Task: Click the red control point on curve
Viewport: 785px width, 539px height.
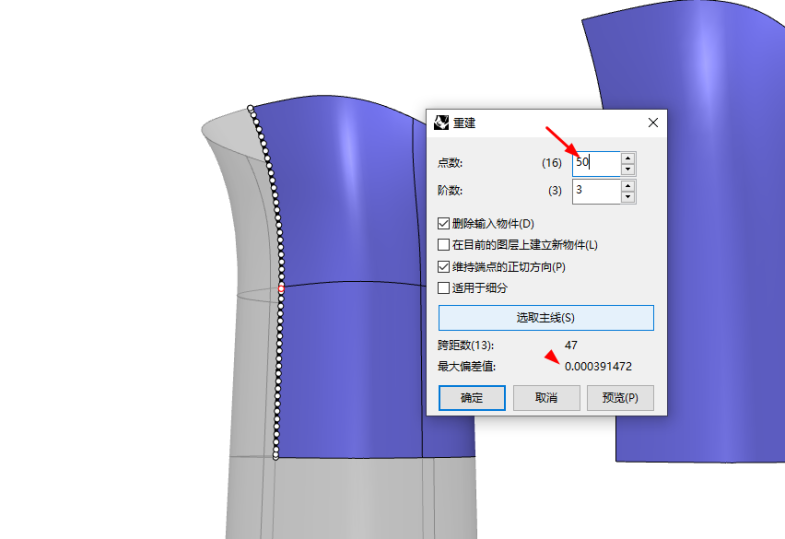Action: (281, 288)
